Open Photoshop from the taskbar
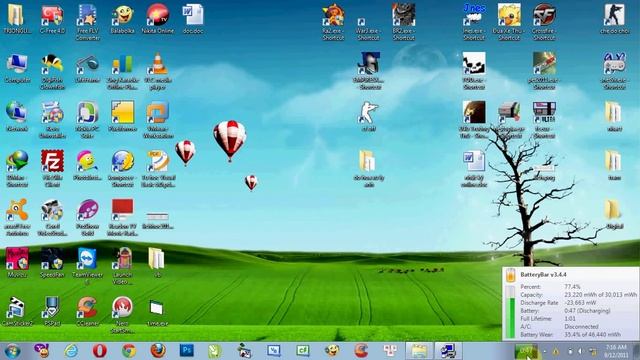 [187, 351]
